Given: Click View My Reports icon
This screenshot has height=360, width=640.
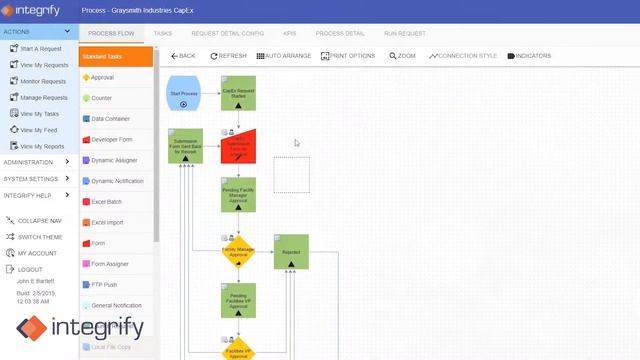Looking at the screenshot, I should [14, 146].
